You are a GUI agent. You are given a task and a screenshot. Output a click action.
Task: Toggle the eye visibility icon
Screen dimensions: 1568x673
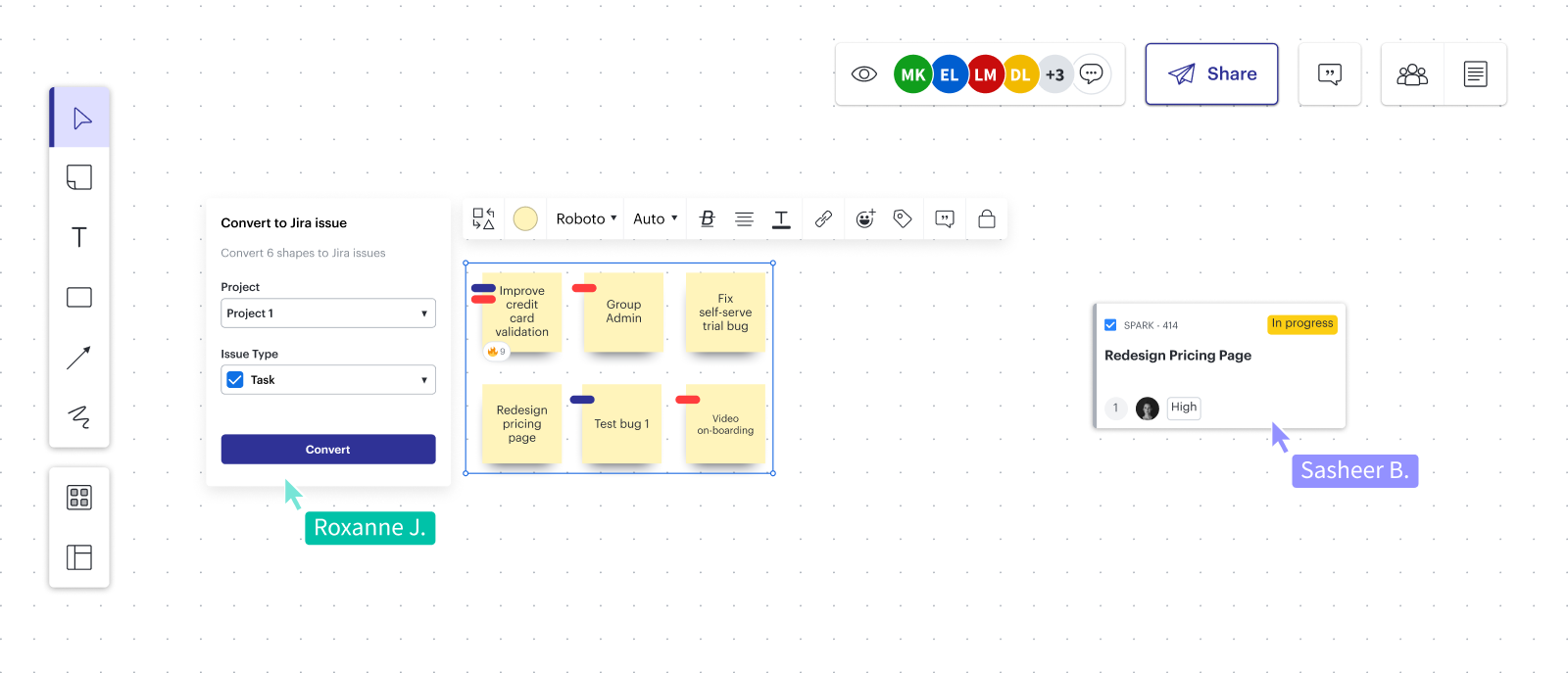(863, 74)
